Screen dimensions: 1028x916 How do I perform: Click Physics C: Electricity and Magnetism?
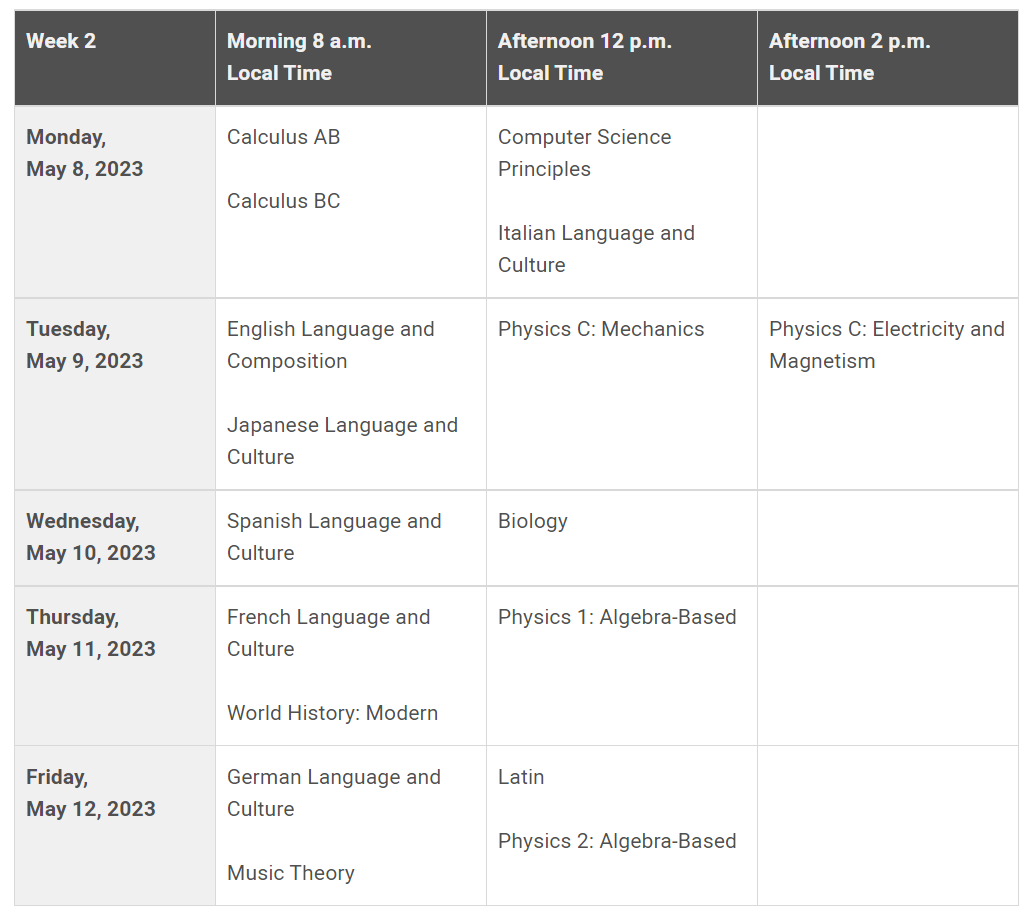(x=886, y=345)
